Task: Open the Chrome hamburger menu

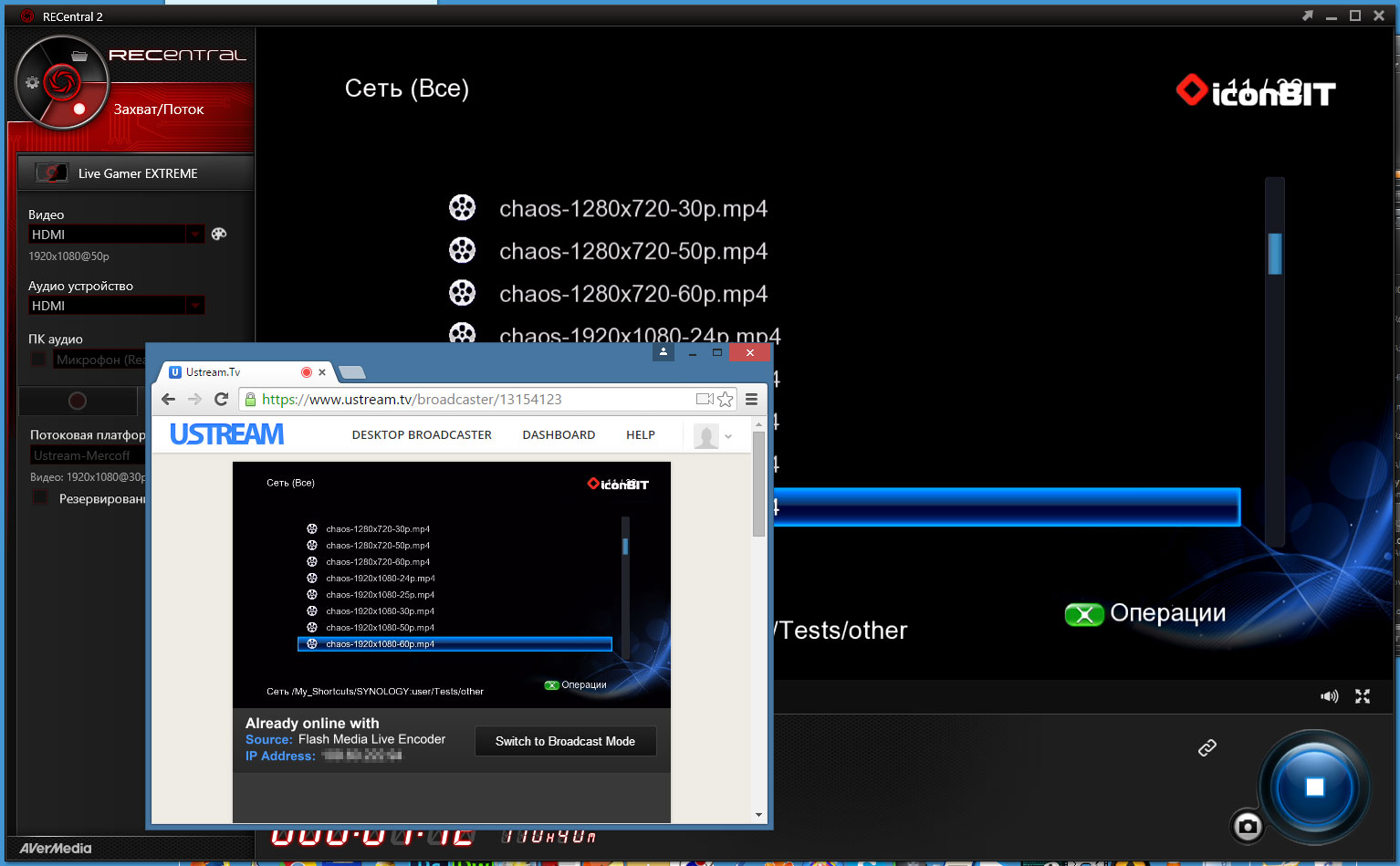Action: [x=751, y=399]
